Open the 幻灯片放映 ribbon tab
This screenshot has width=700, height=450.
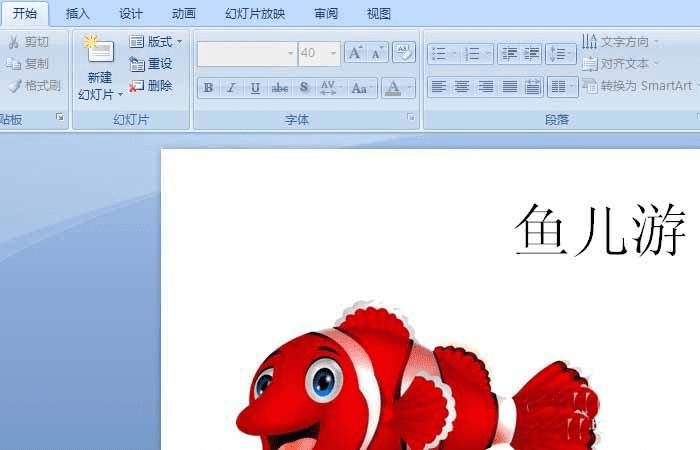pos(255,14)
